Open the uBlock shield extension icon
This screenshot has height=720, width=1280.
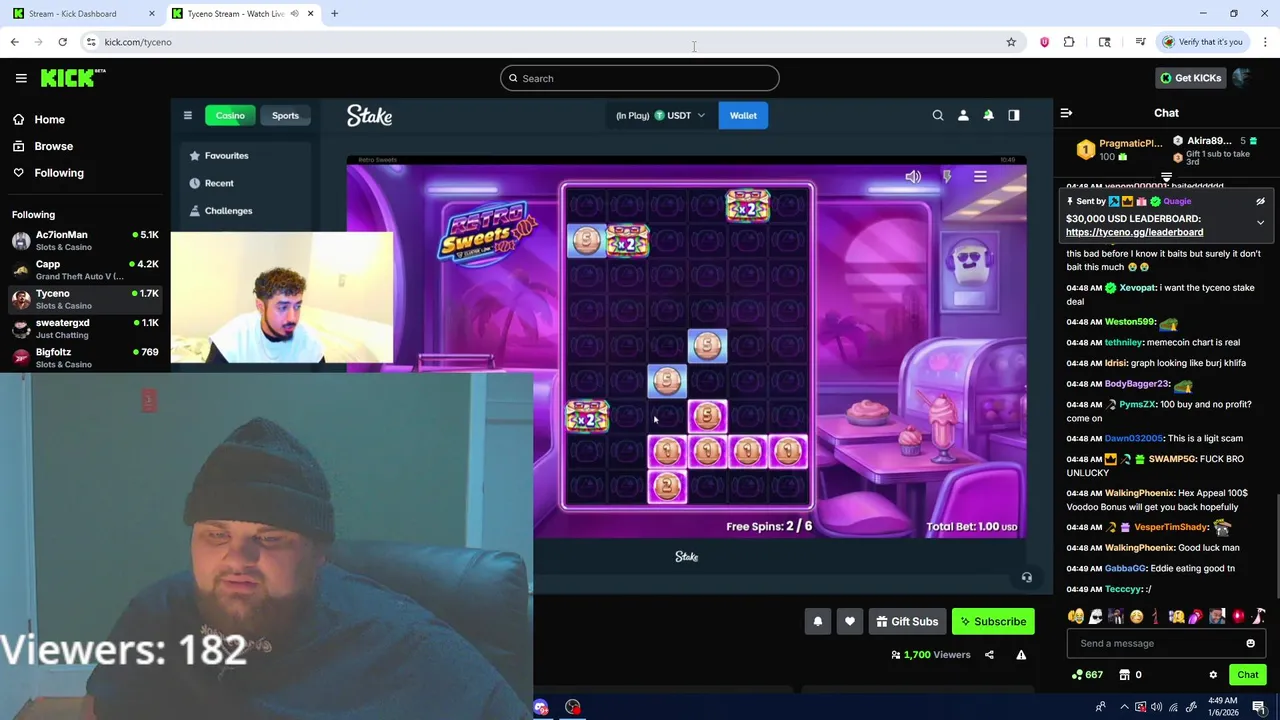point(1044,42)
